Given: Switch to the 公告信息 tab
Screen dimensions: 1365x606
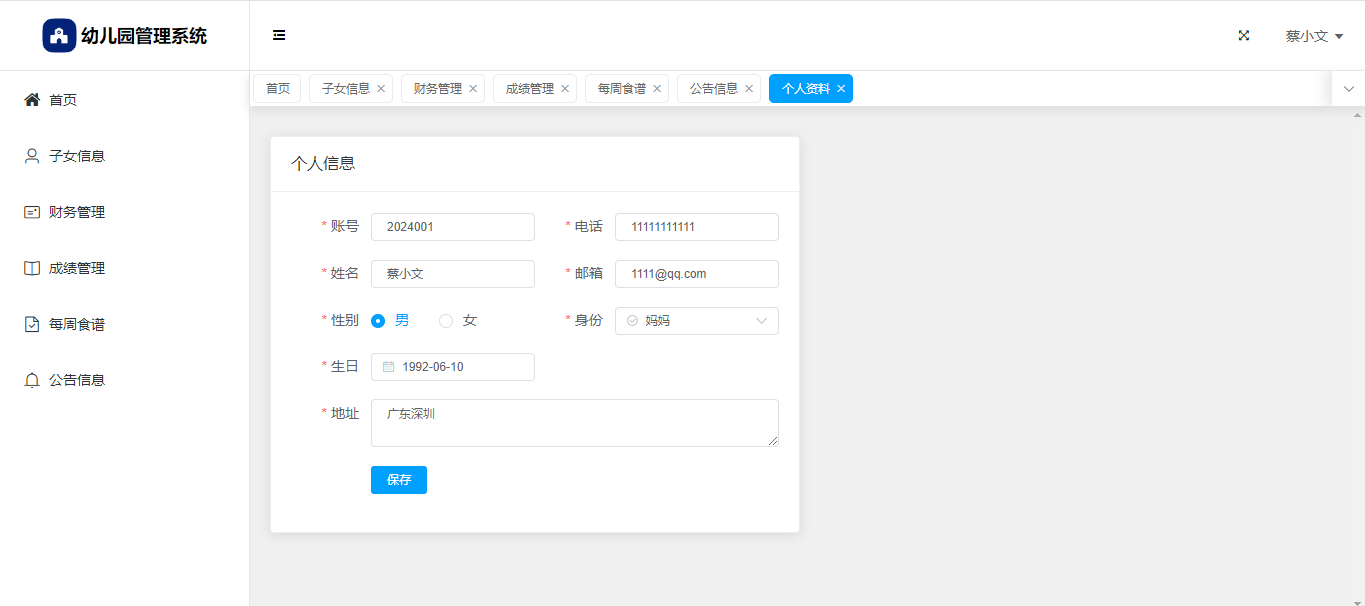Looking at the screenshot, I should pos(713,89).
